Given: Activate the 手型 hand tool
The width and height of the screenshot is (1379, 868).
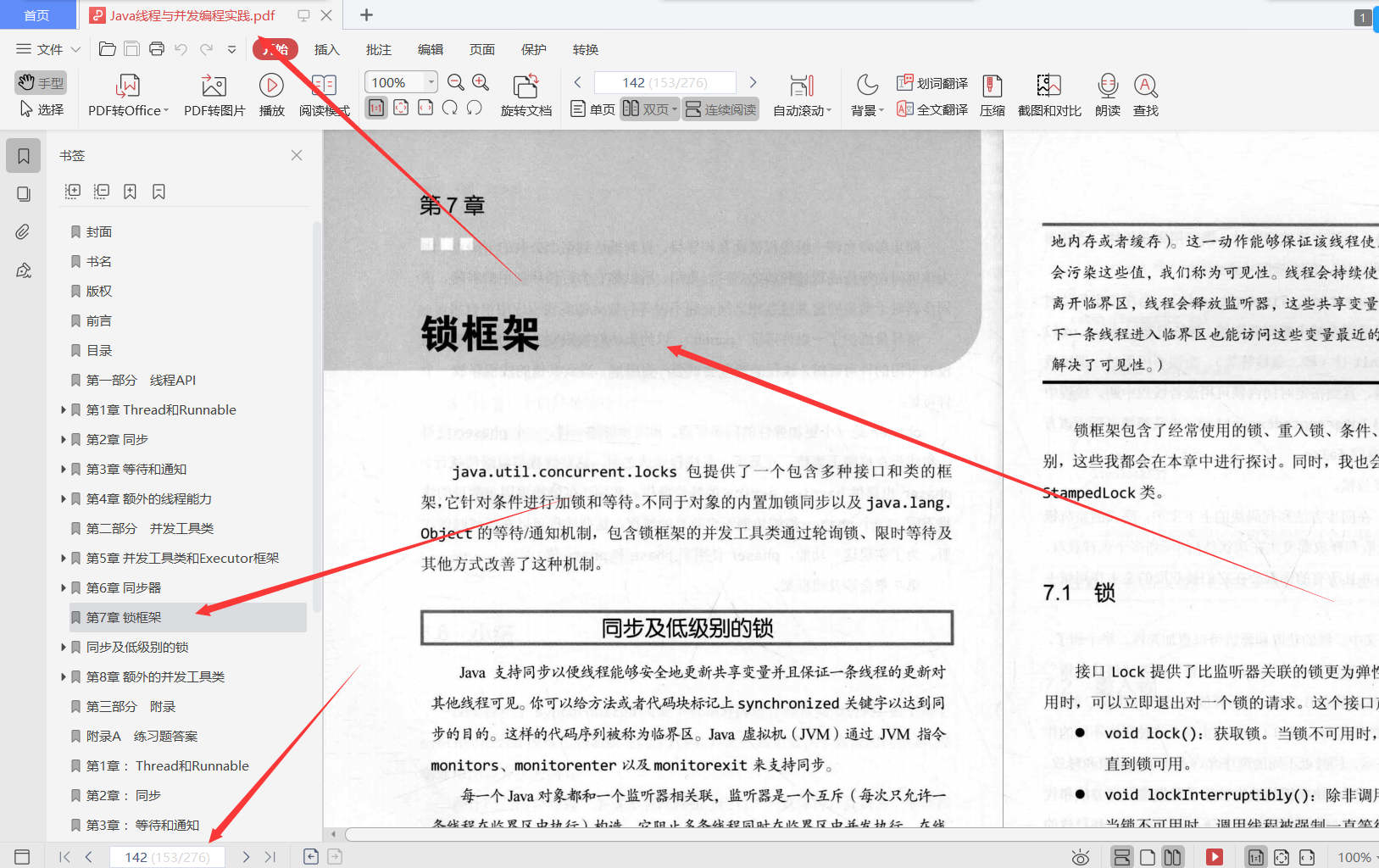Looking at the screenshot, I should pos(41,82).
